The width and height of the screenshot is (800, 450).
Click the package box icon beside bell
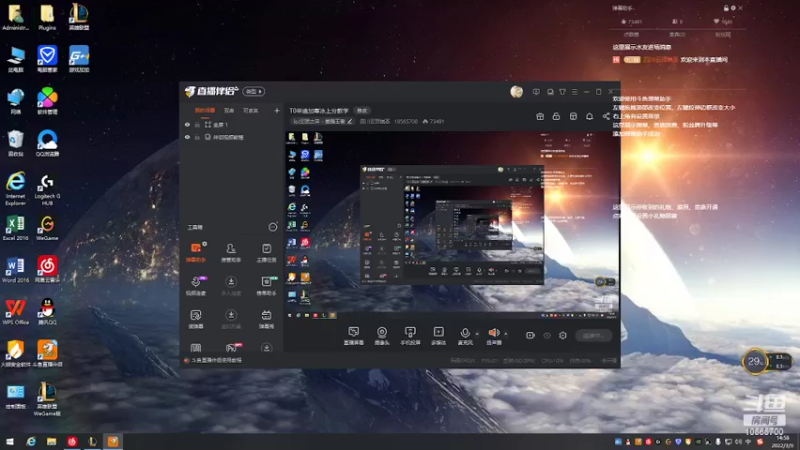pyautogui.click(x=573, y=117)
